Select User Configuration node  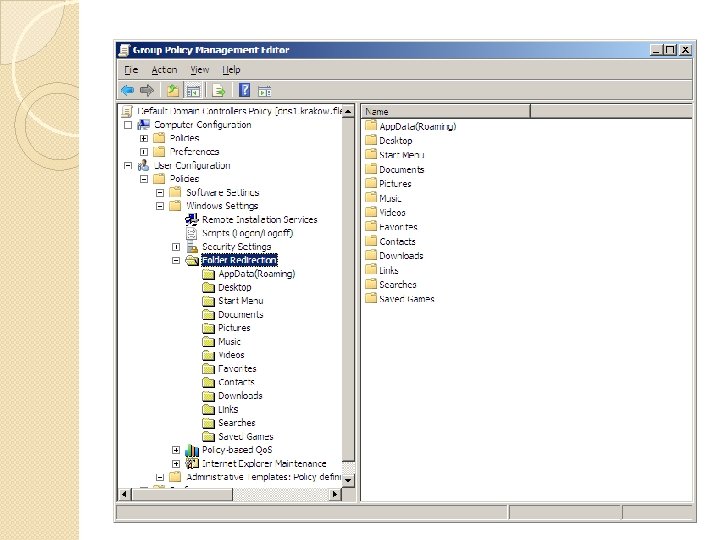192,165
